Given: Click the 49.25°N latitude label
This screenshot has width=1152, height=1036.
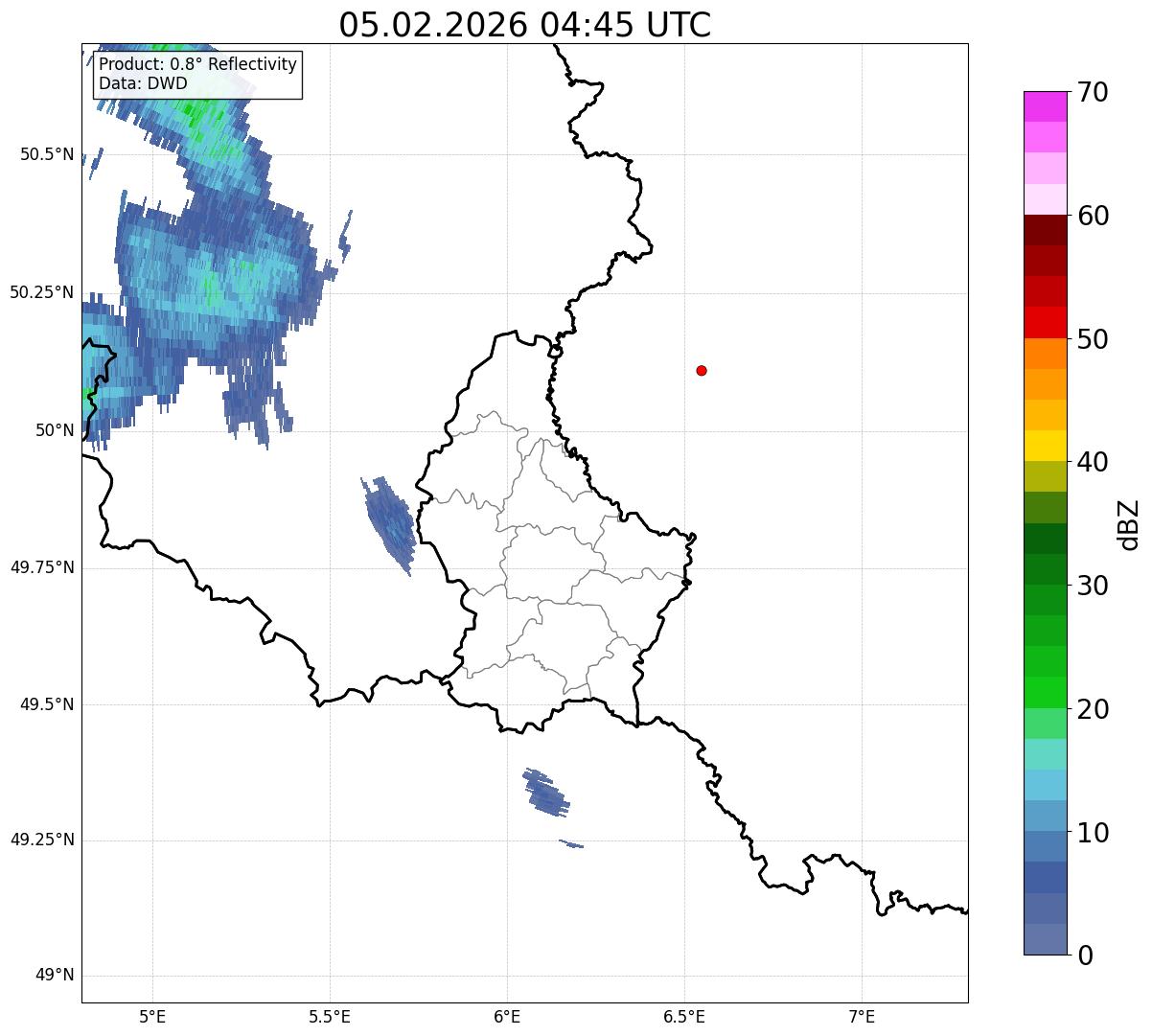Looking at the screenshot, I should click(42, 840).
